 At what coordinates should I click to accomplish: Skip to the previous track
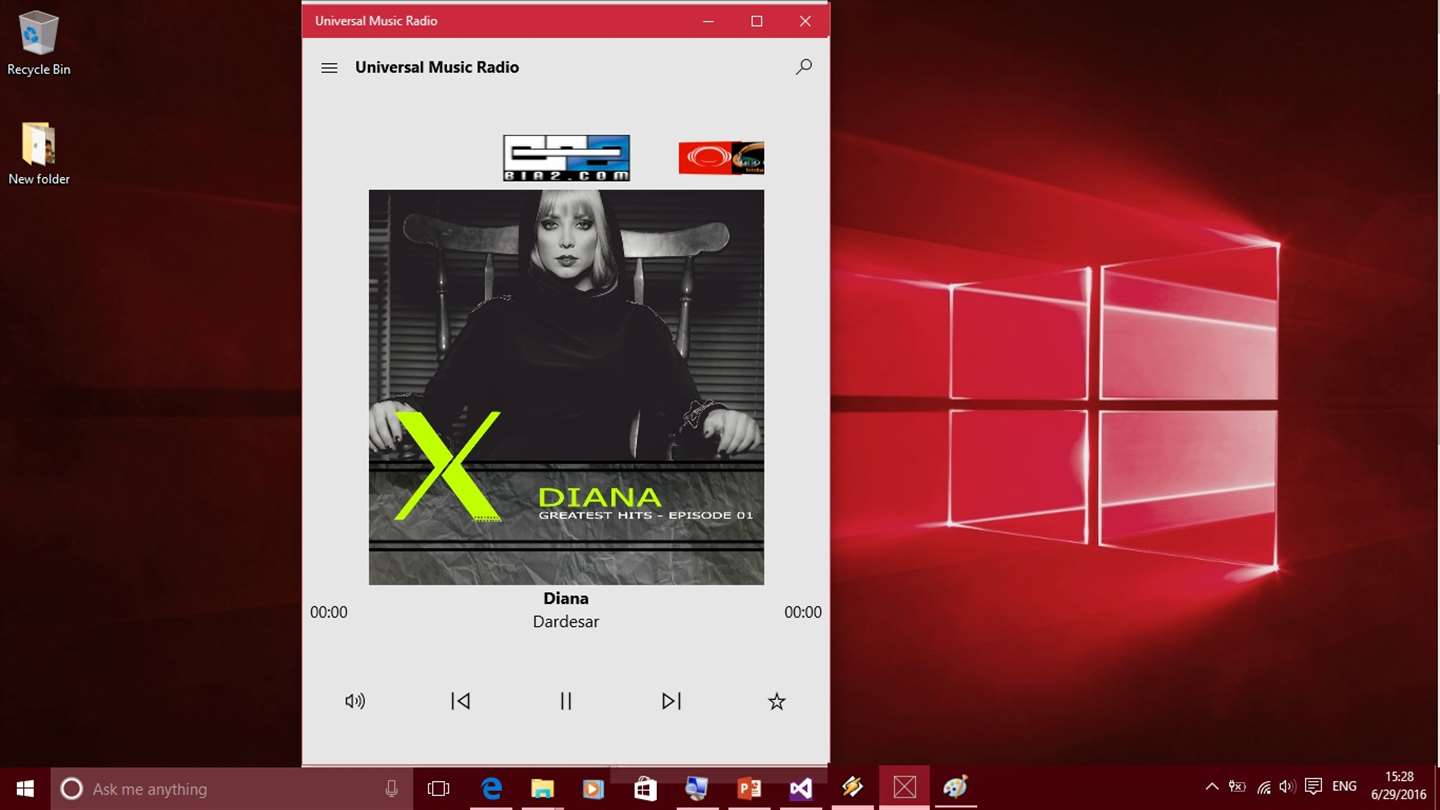point(460,701)
